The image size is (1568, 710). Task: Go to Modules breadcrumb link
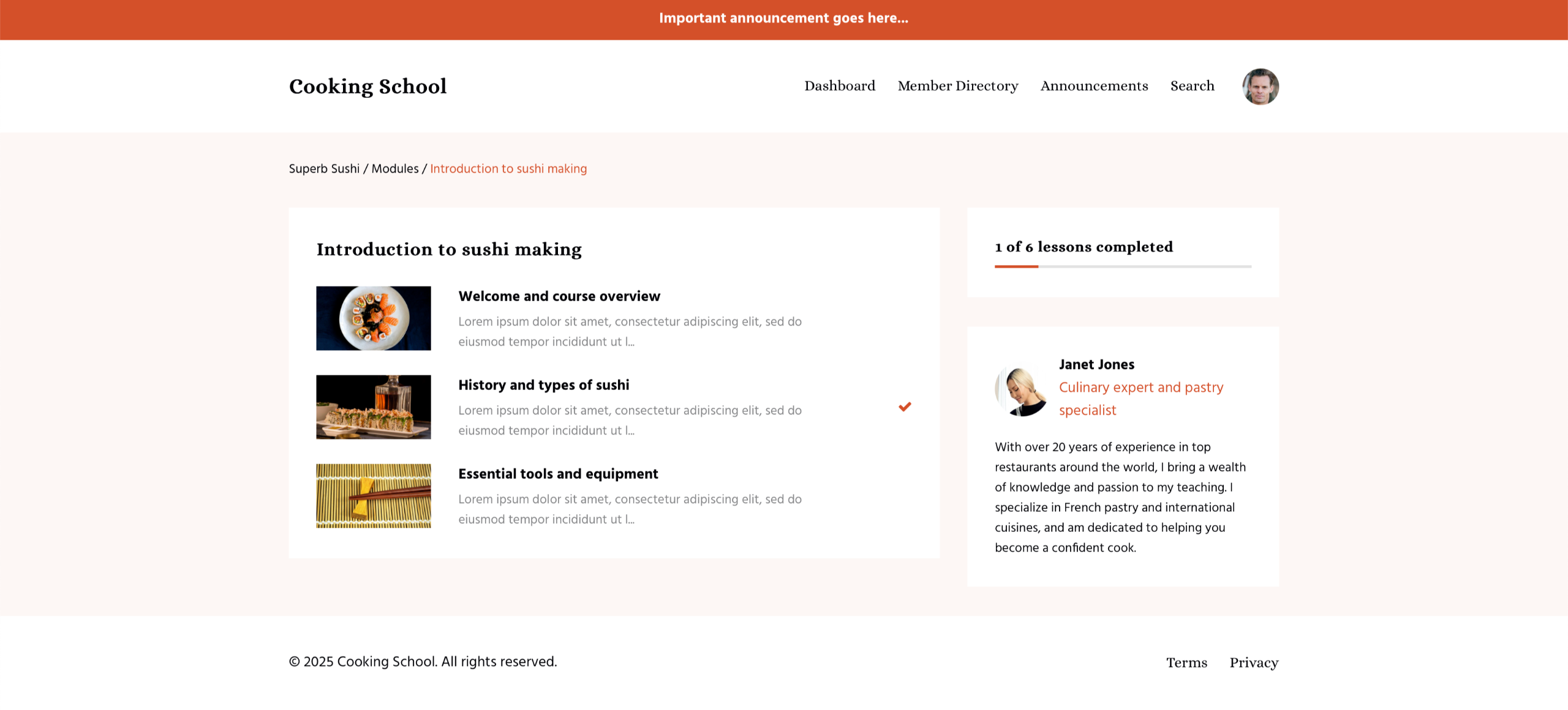(x=395, y=169)
